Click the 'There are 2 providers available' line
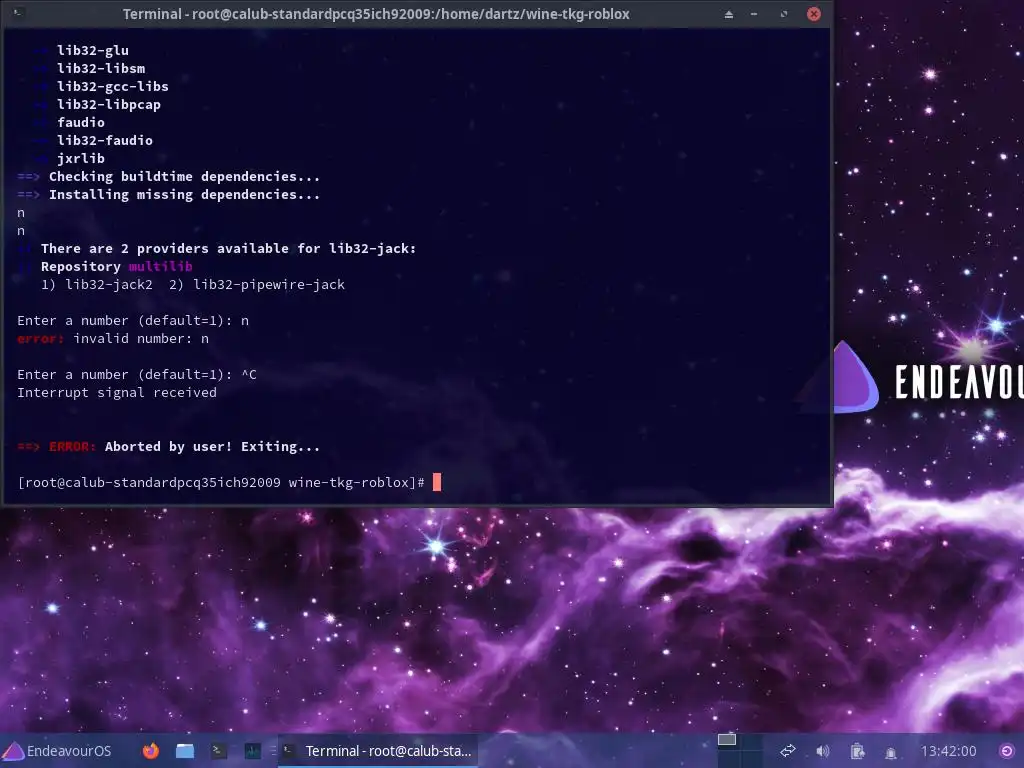This screenshot has width=1024, height=768. pos(229,249)
